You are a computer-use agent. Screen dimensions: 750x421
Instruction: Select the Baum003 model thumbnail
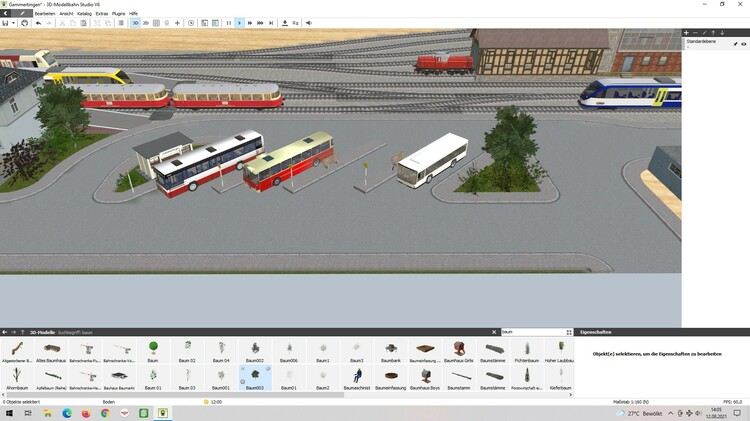point(254,377)
